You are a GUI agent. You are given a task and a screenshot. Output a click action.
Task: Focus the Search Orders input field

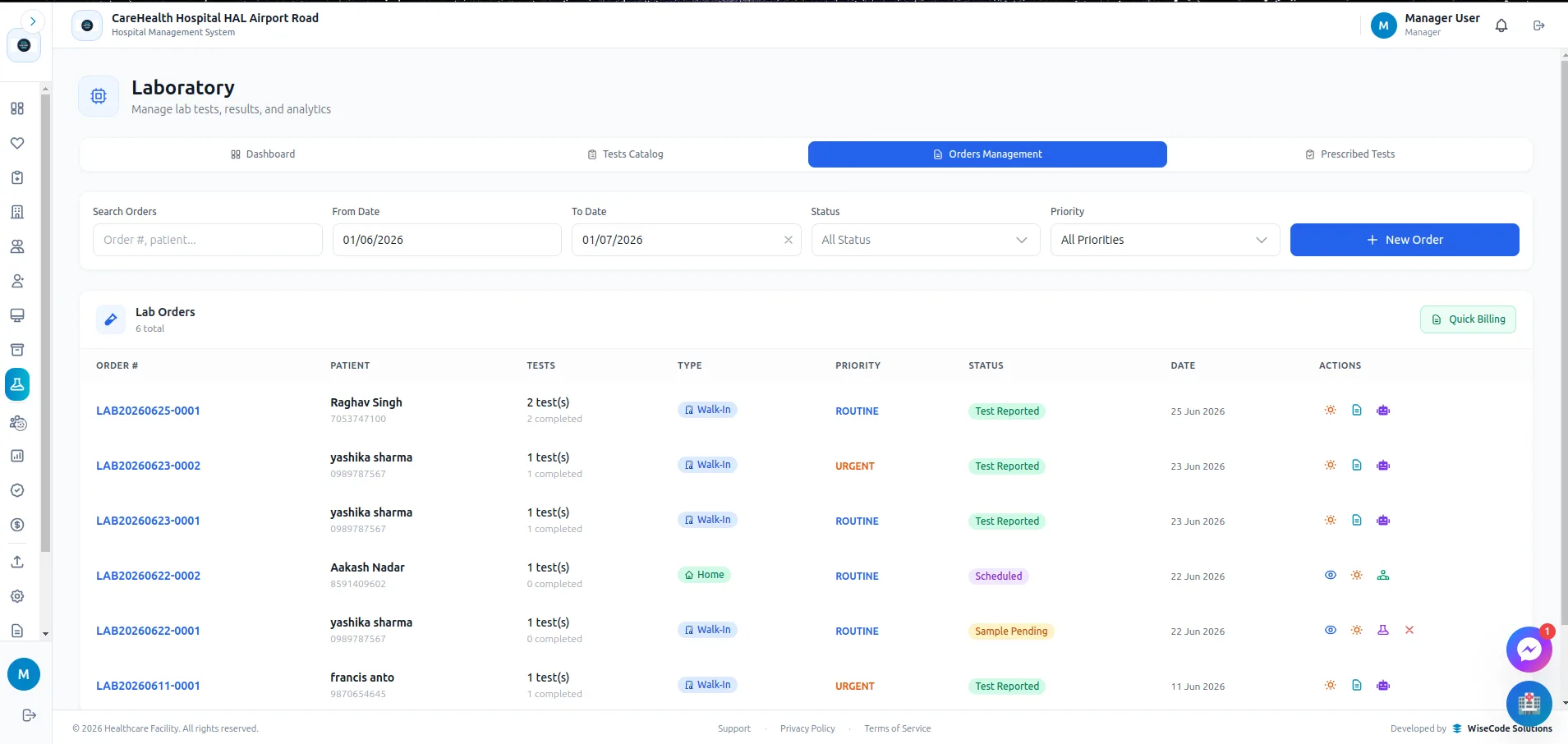click(x=207, y=240)
